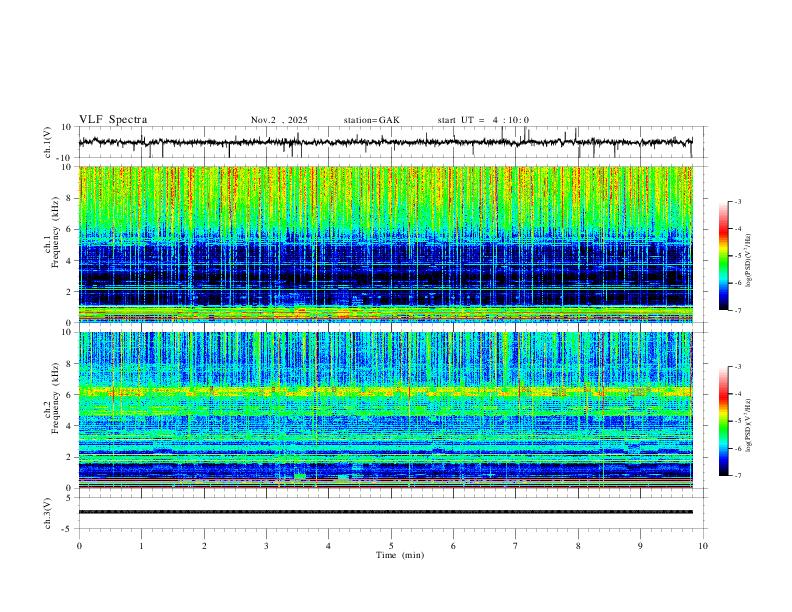Click the ch.1 spectrogram panel
The image size is (792, 612).
point(385,244)
